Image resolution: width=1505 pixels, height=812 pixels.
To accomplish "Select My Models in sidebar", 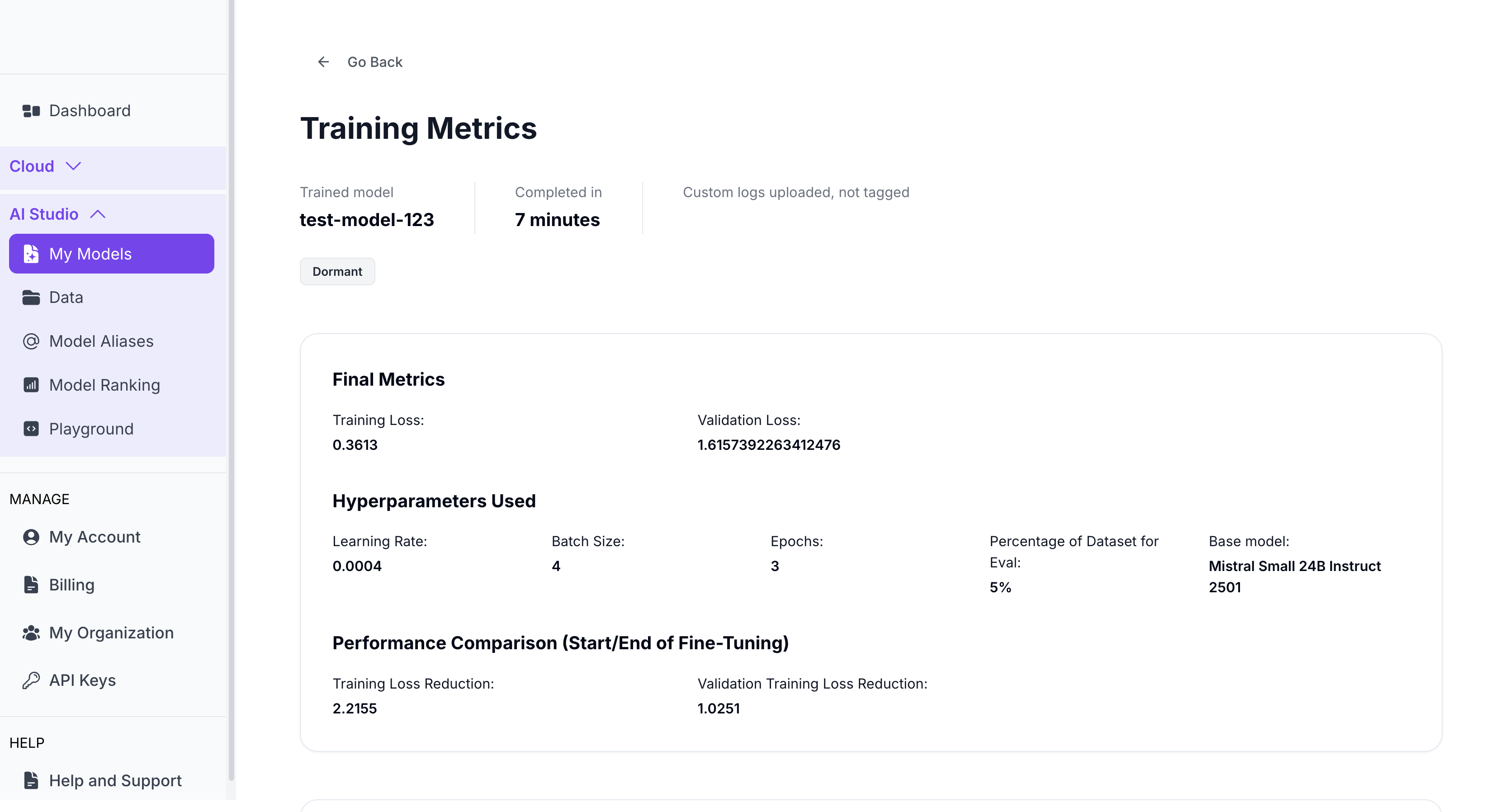I will click(x=112, y=254).
